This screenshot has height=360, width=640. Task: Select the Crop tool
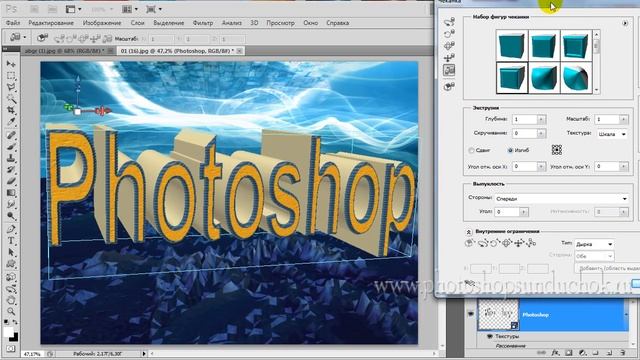click(x=11, y=110)
